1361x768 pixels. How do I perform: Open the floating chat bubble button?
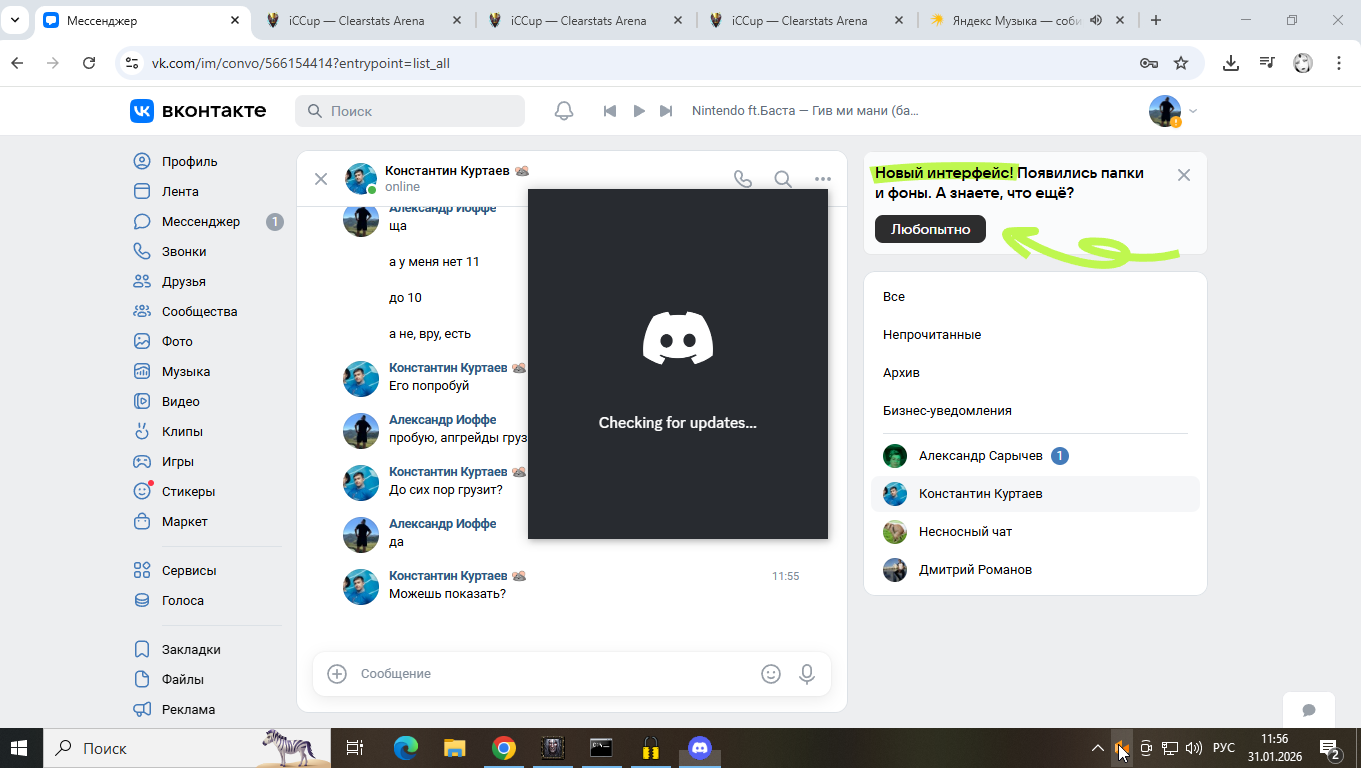pos(1309,710)
